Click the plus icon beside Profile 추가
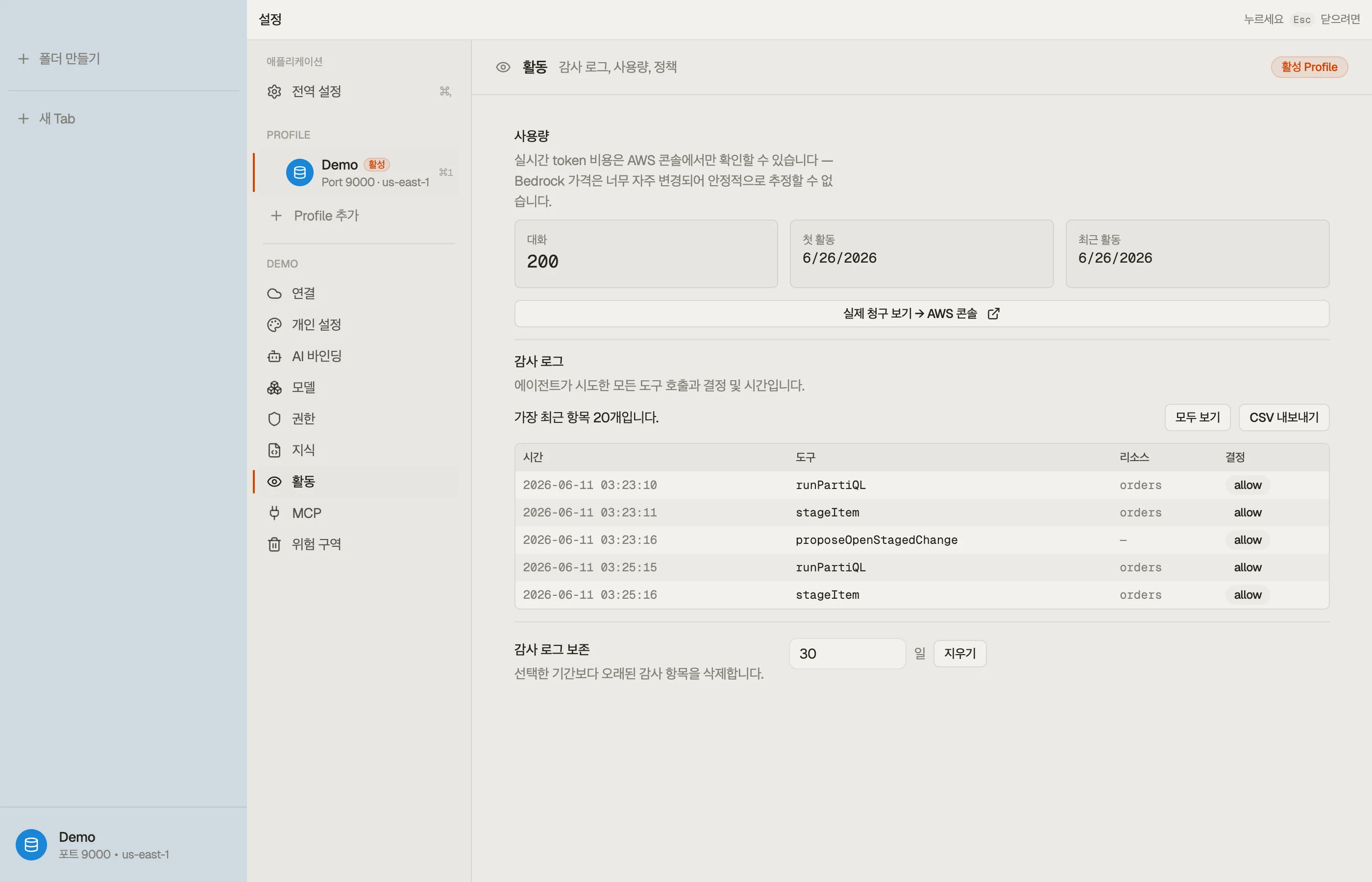The width and height of the screenshot is (1372, 882). [276, 216]
